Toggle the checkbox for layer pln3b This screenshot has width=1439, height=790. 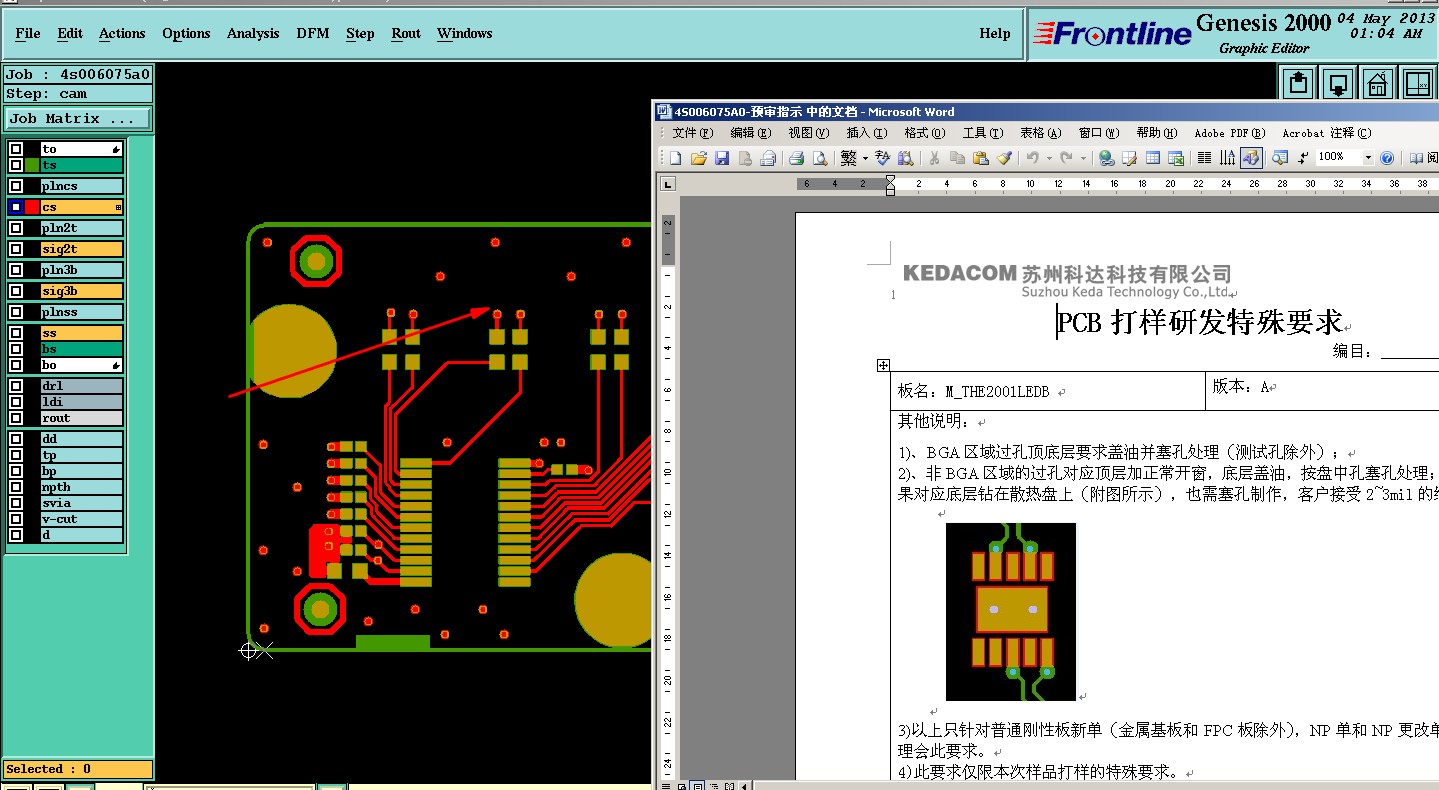pyautogui.click(x=16, y=270)
